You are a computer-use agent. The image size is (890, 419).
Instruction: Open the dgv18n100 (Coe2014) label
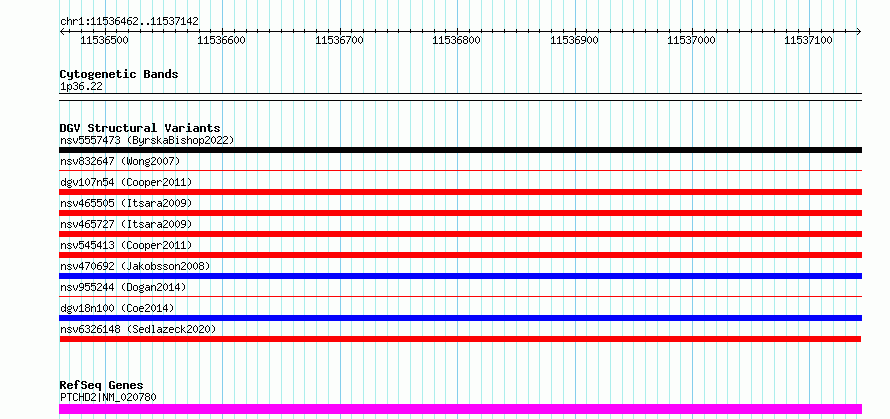tap(117, 308)
